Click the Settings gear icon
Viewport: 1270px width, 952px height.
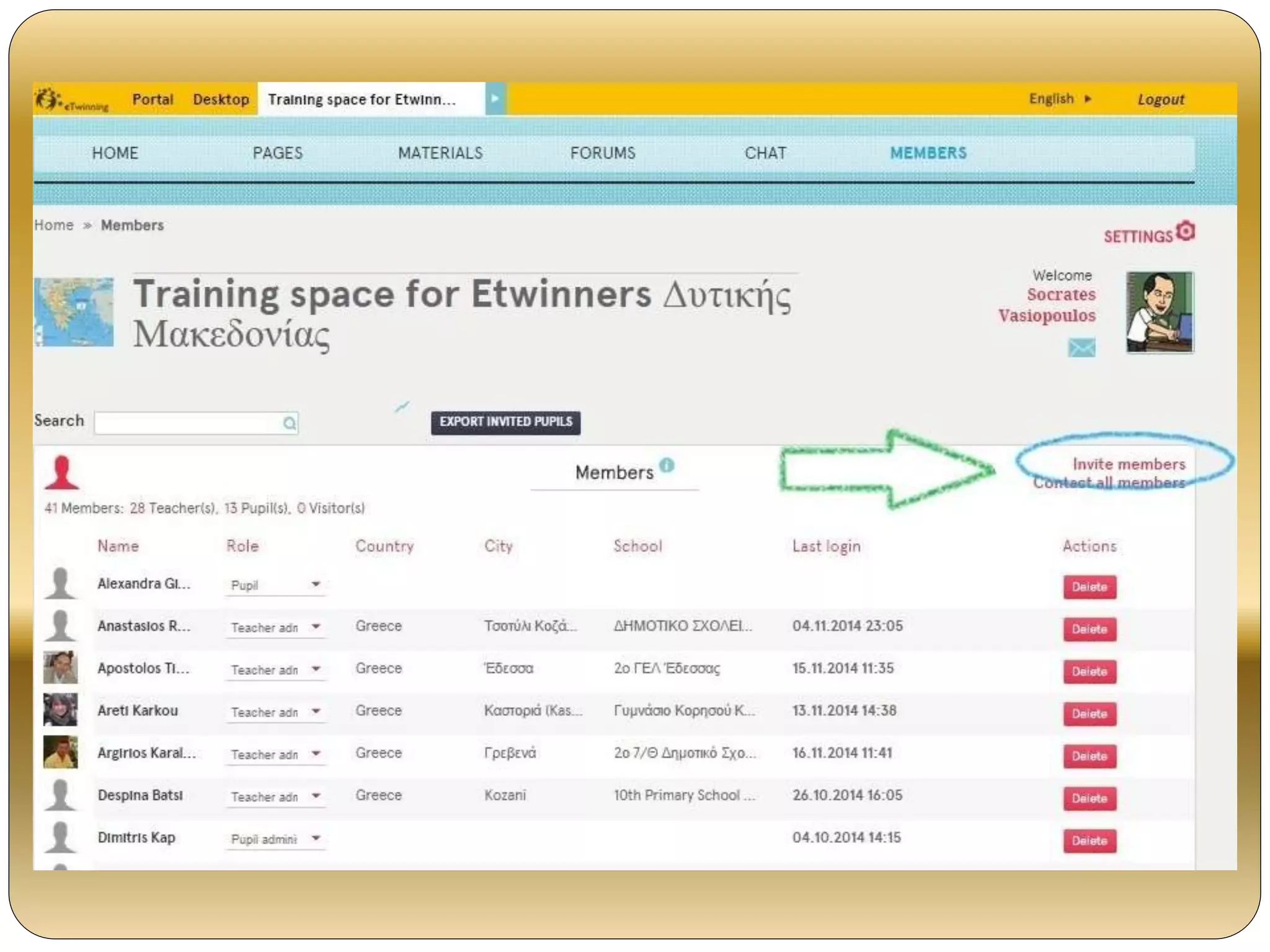1185,231
